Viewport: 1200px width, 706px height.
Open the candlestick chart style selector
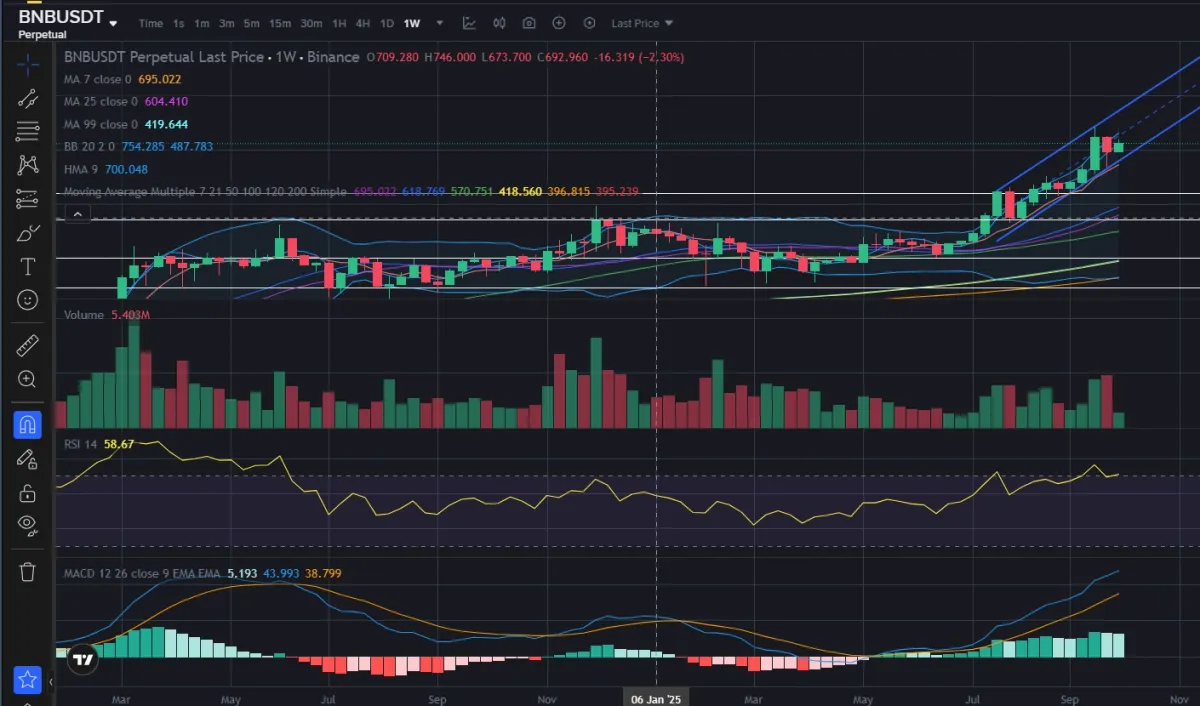tap(499, 23)
